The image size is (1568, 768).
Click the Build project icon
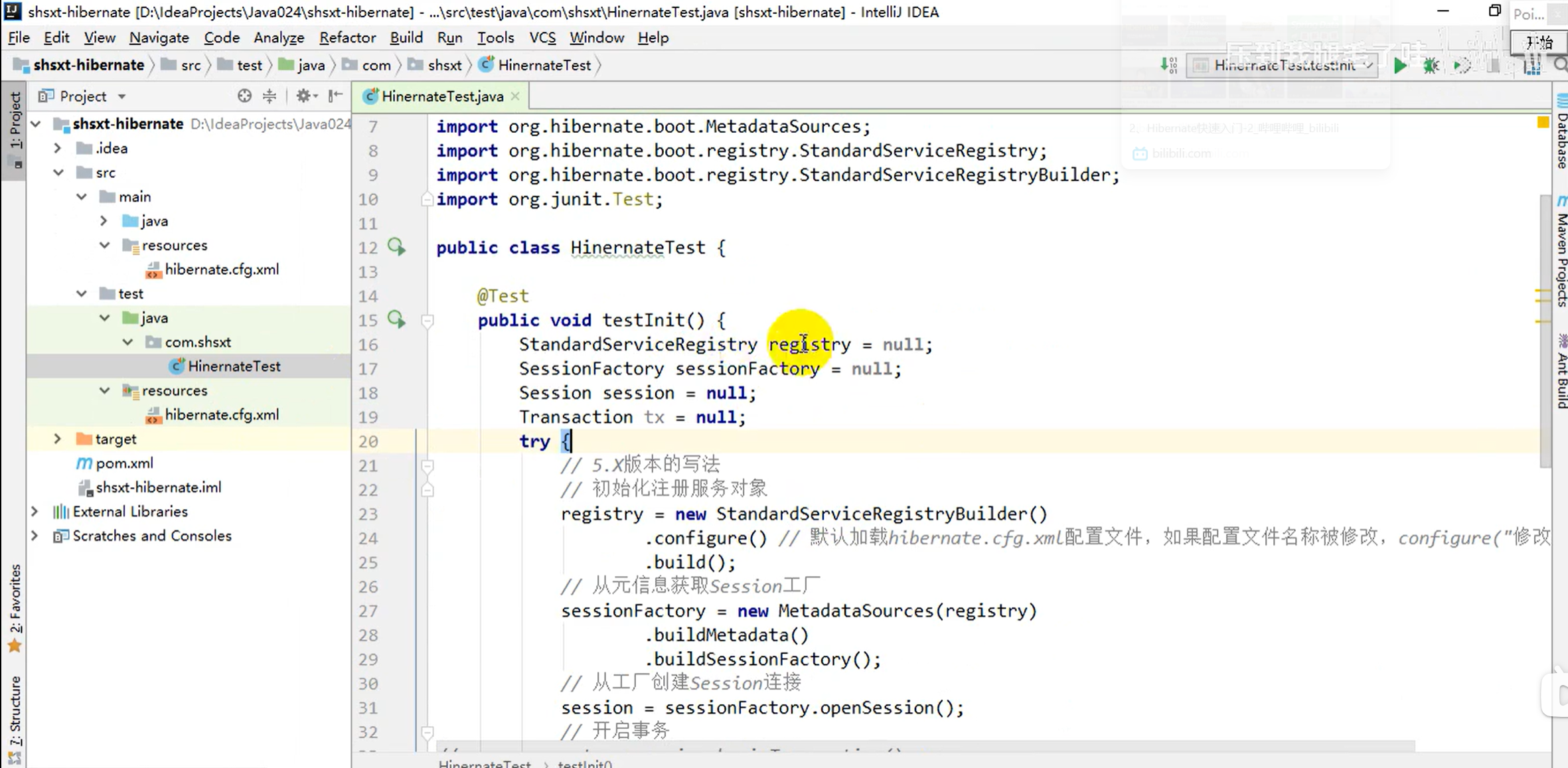[1168, 65]
